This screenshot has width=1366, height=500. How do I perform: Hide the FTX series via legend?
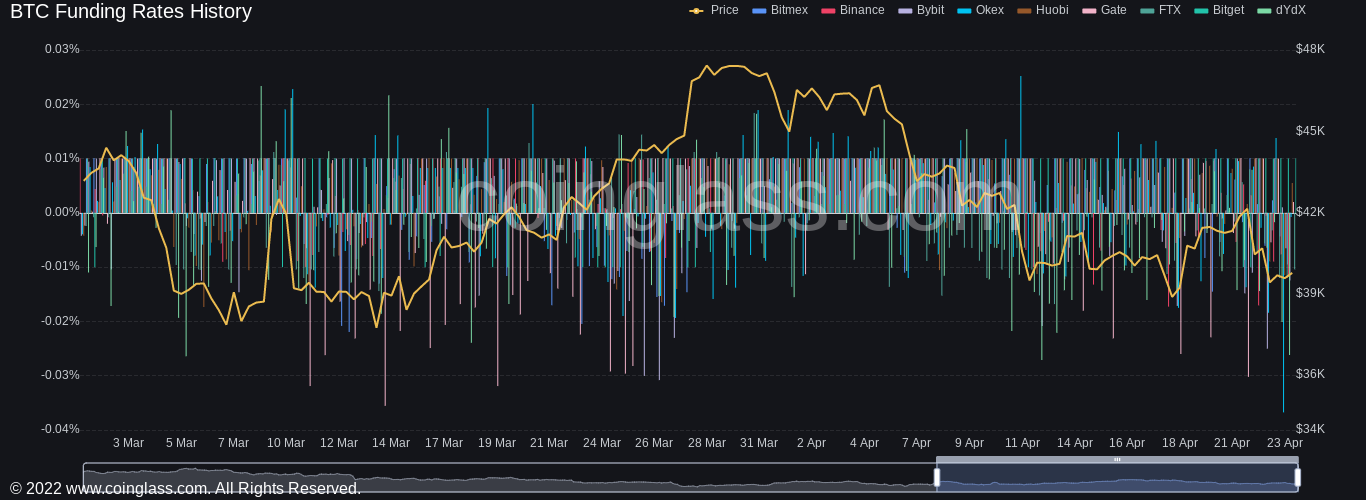click(x=1160, y=10)
